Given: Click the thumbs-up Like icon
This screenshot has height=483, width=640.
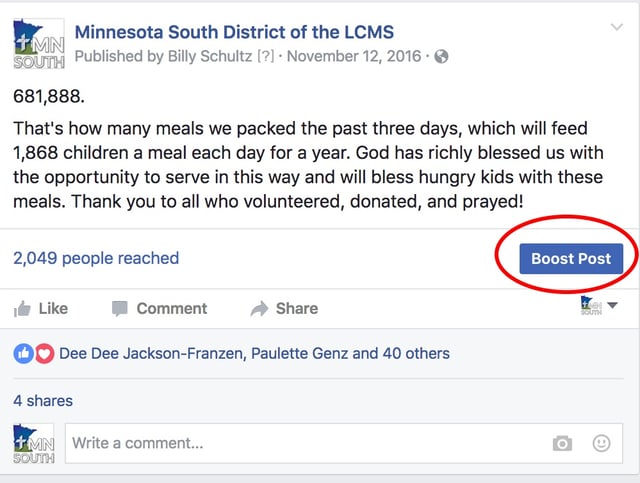Looking at the screenshot, I should (x=22, y=309).
